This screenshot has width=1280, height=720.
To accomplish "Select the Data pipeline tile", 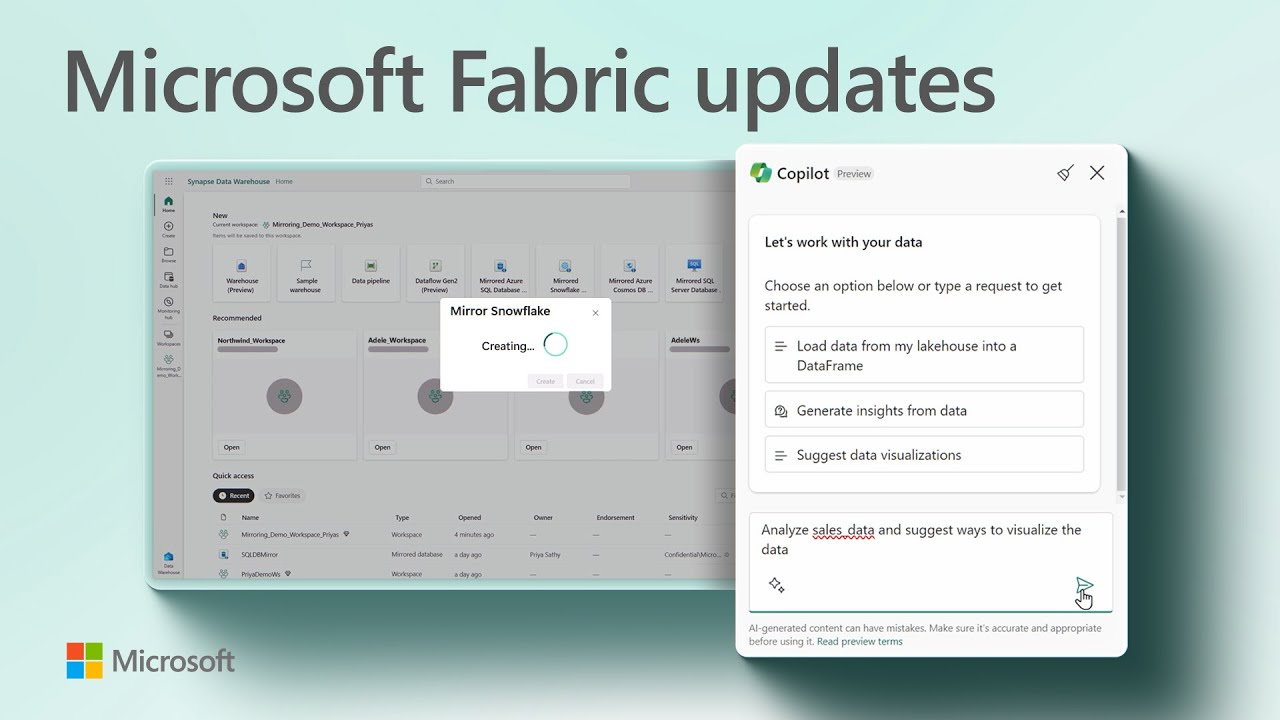I will pyautogui.click(x=370, y=273).
